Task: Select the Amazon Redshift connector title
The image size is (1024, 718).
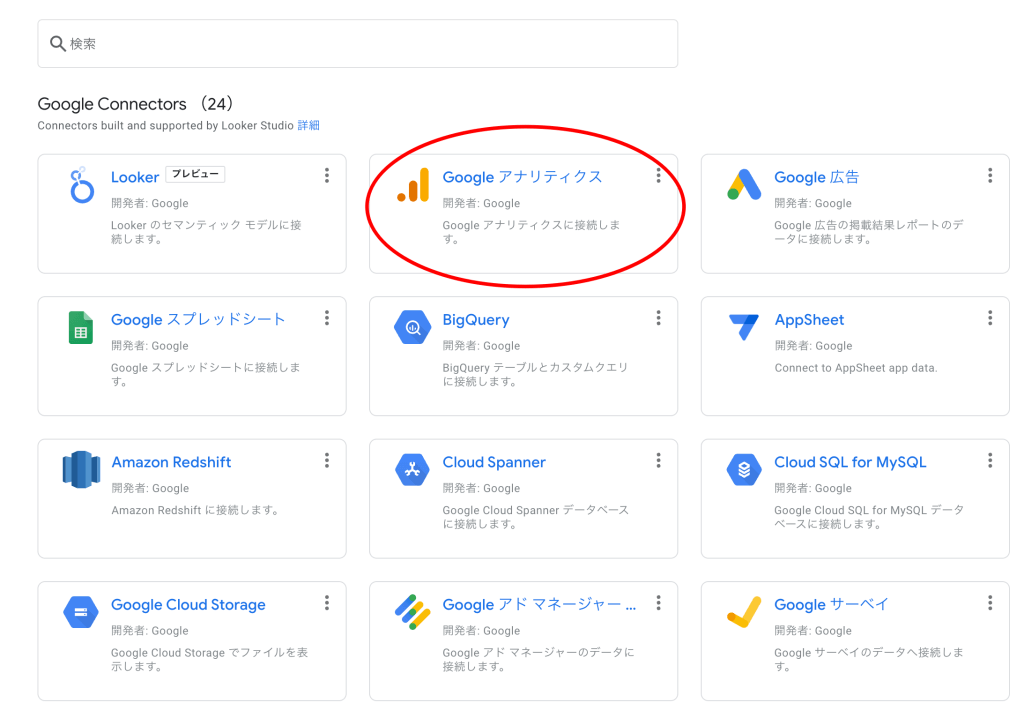Action: pos(171,462)
